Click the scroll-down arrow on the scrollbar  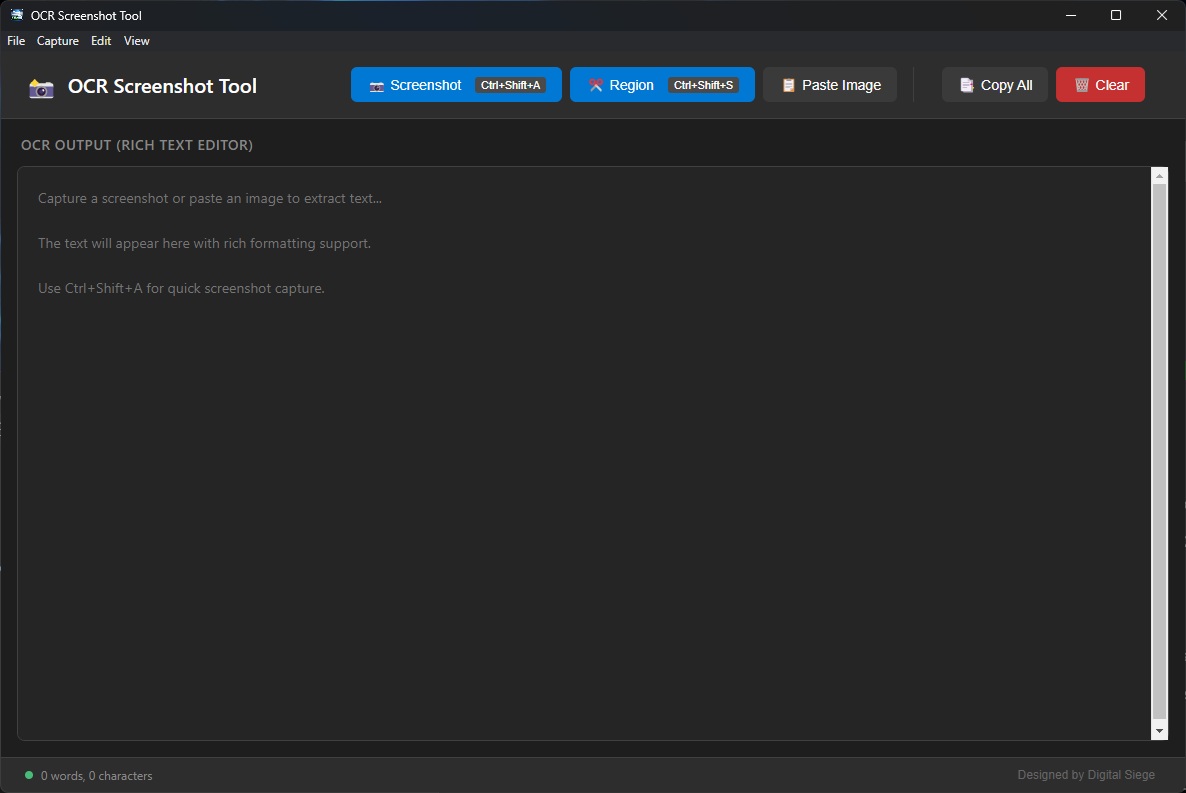pyautogui.click(x=1159, y=730)
